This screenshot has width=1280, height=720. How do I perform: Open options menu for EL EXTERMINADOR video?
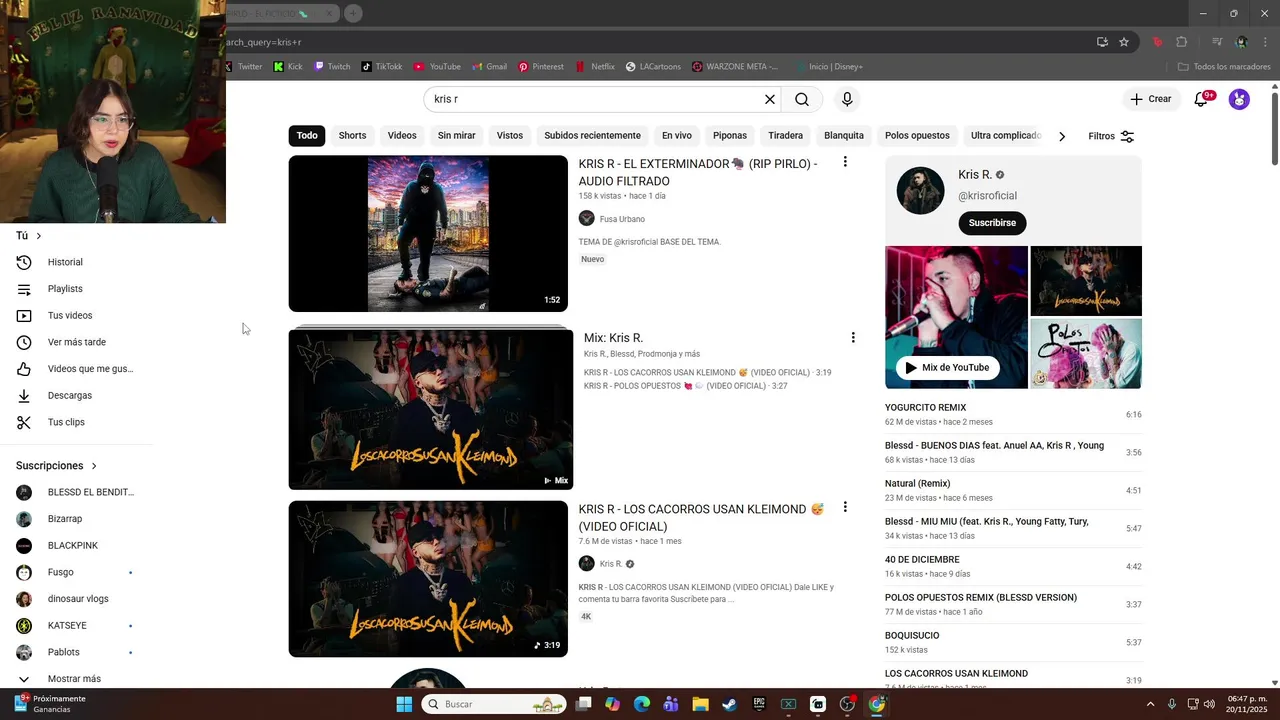click(845, 162)
